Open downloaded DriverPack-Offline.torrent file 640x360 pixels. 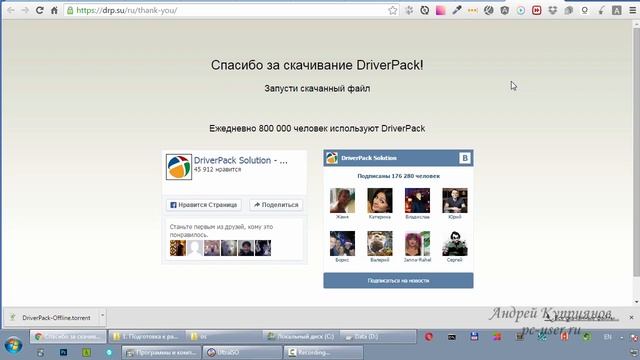(x=51, y=318)
